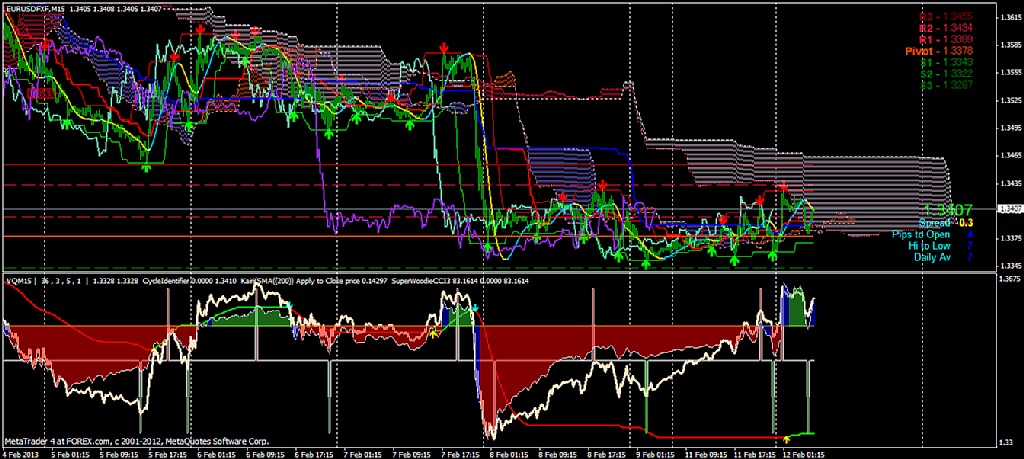This screenshot has height=459, width=1024.
Task: Select the small red label box at the left edge
Action: click(41, 92)
